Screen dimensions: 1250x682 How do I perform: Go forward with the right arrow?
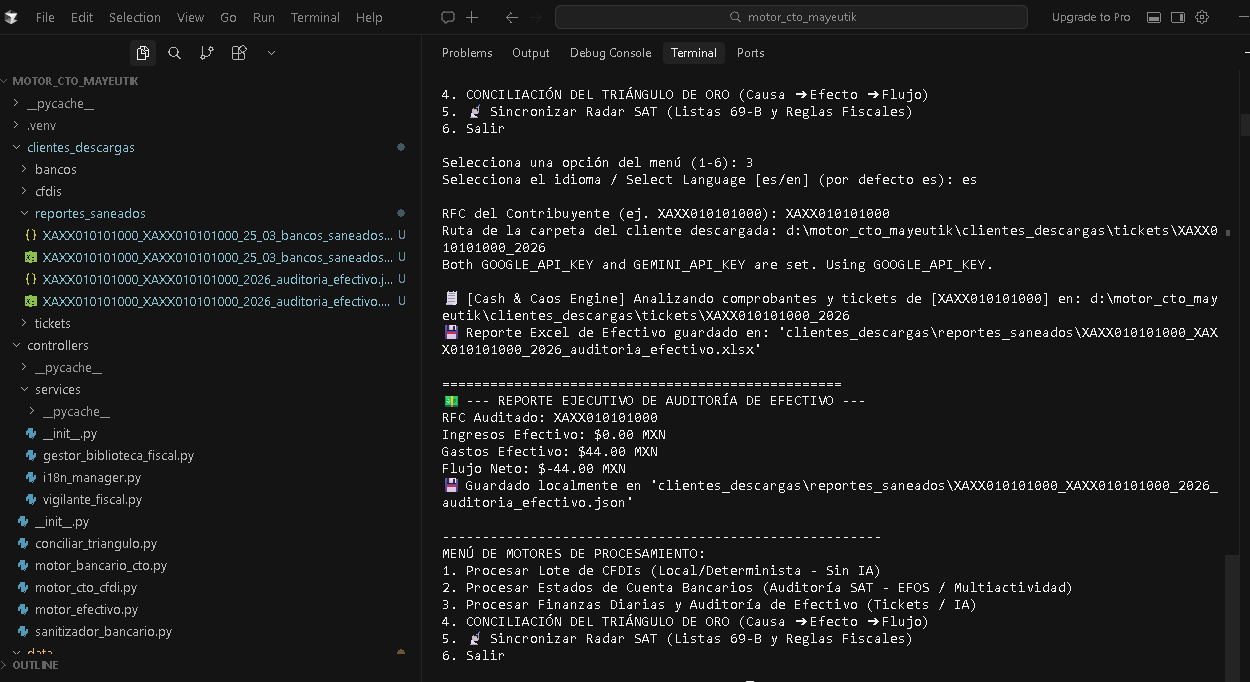(x=536, y=17)
